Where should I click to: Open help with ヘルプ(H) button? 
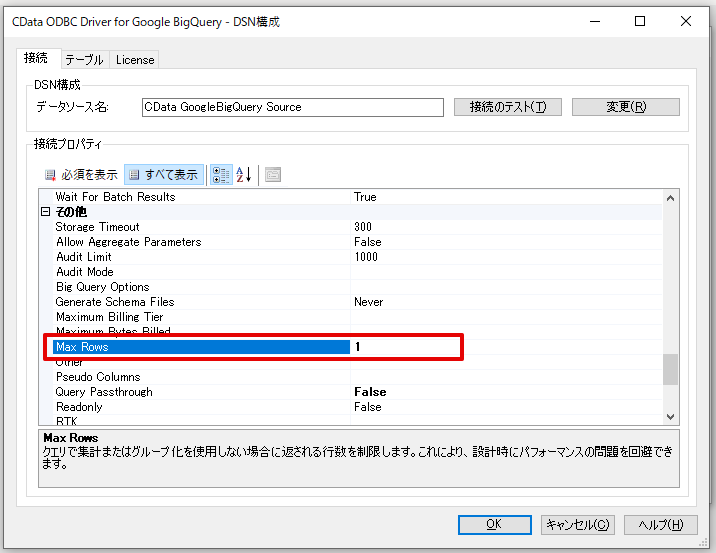click(660, 524)
